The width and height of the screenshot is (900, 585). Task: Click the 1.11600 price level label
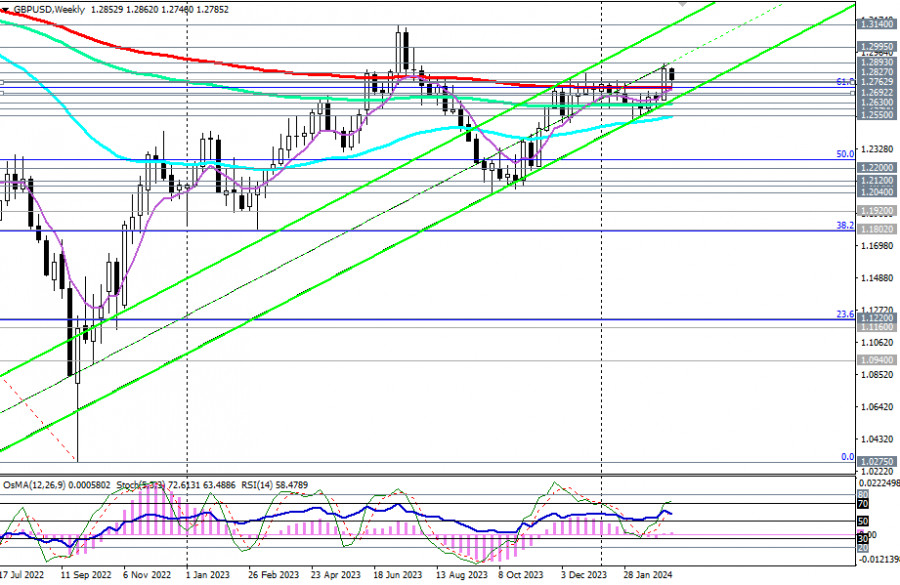[x=876, y=327]
